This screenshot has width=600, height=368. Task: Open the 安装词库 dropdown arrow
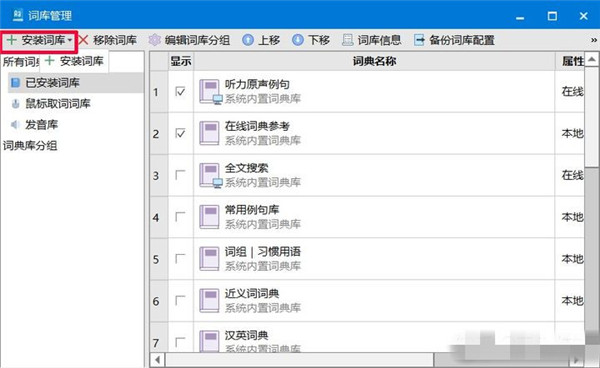[x=70, y=40]
